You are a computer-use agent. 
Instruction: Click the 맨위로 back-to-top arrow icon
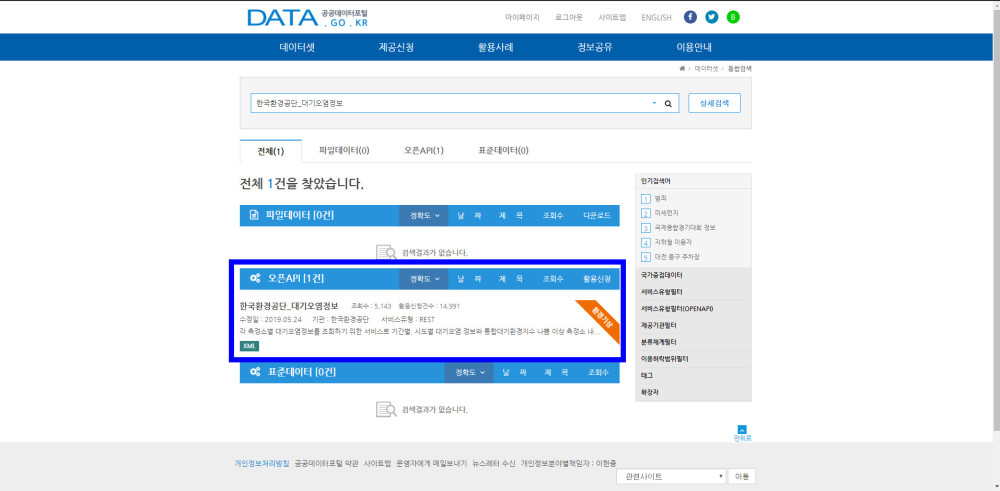[742, 429]
